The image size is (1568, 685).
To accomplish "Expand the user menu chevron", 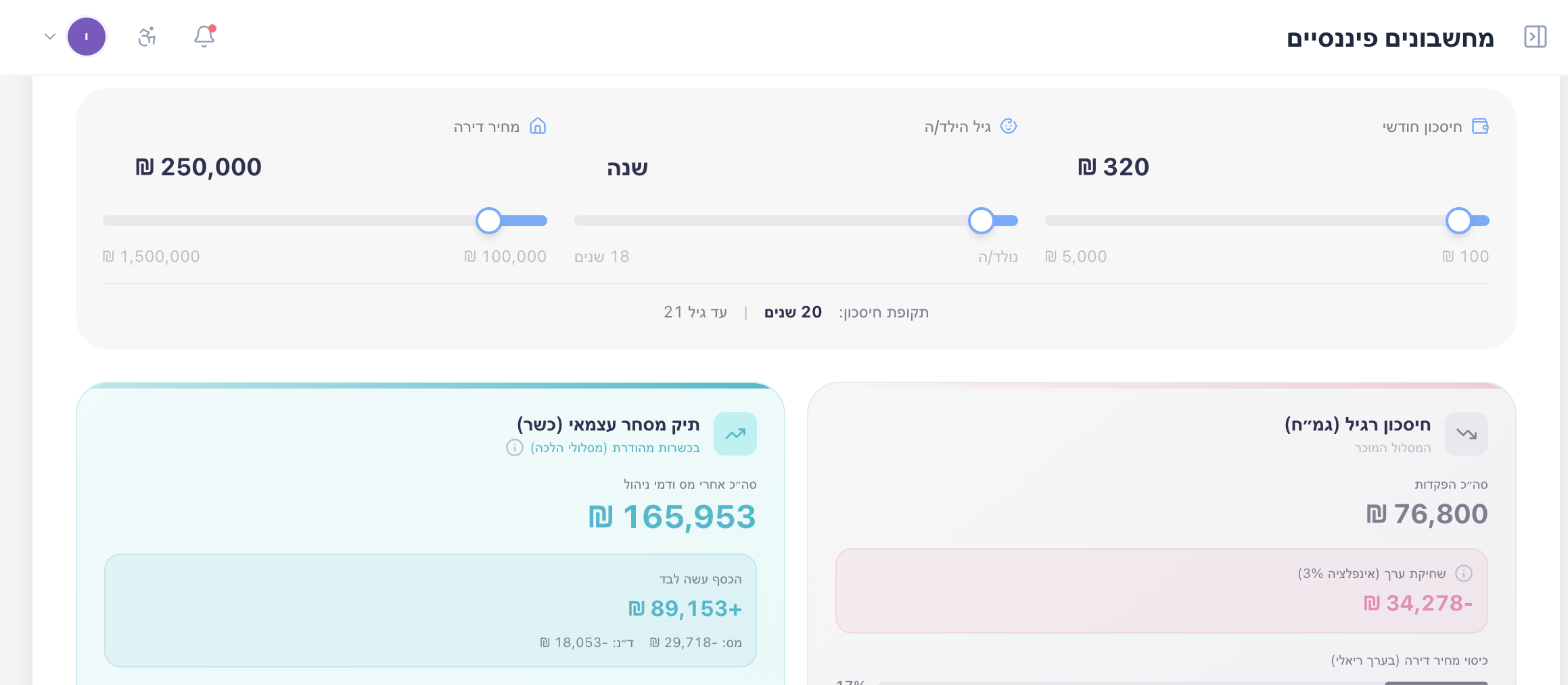I will (49, 37).
